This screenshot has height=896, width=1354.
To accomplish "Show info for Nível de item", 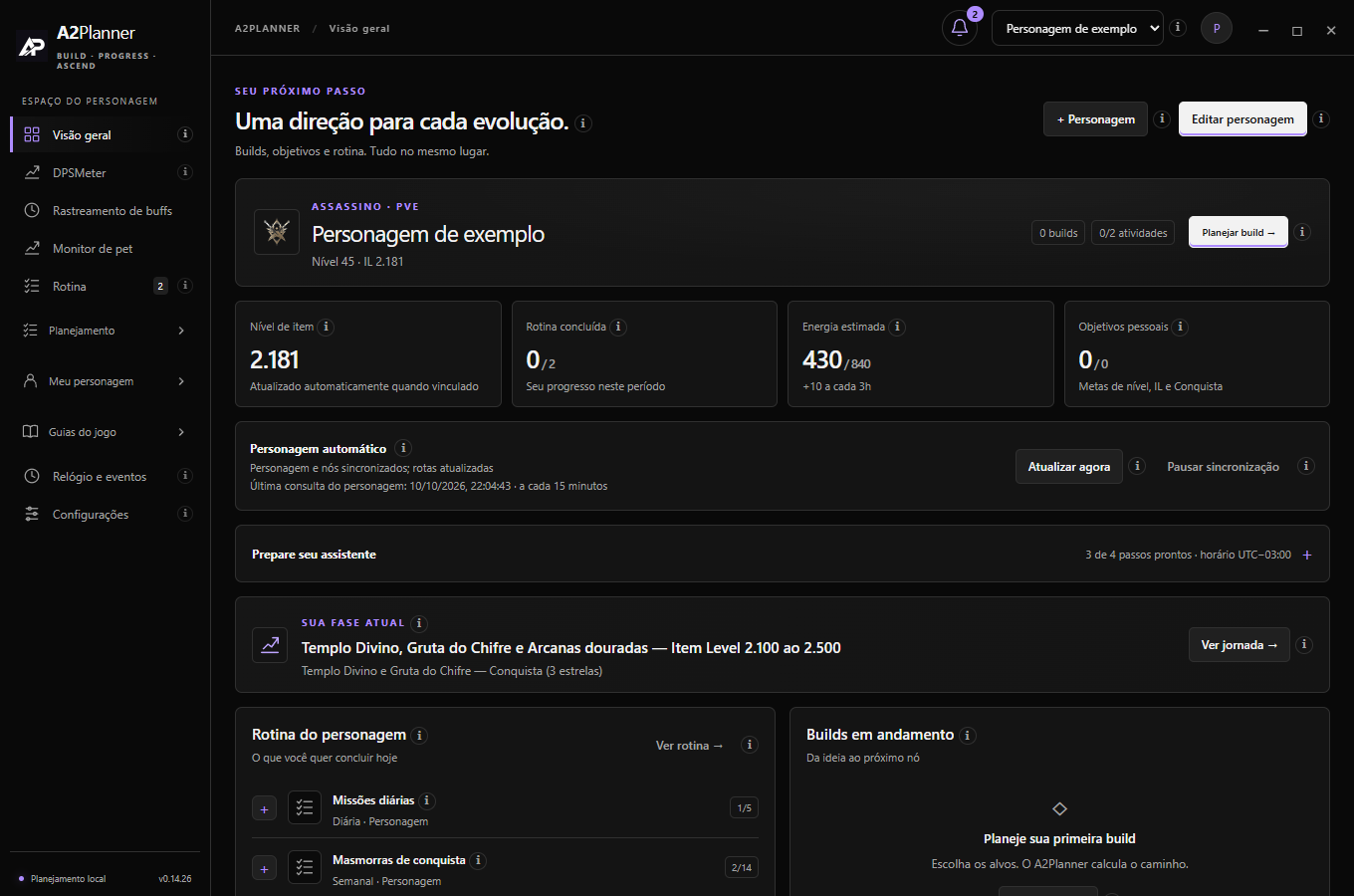I will point(326,327).
